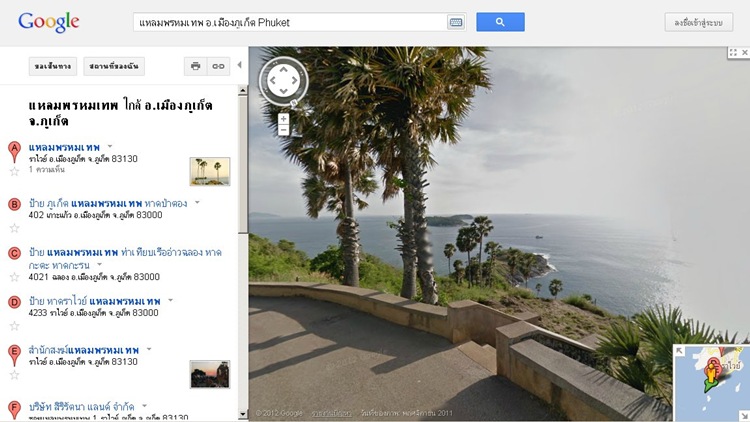Open the สำนักสงฆ์แหลมพรหมเทพ result link
The image size is (750, 422).
tap(84, 350)
